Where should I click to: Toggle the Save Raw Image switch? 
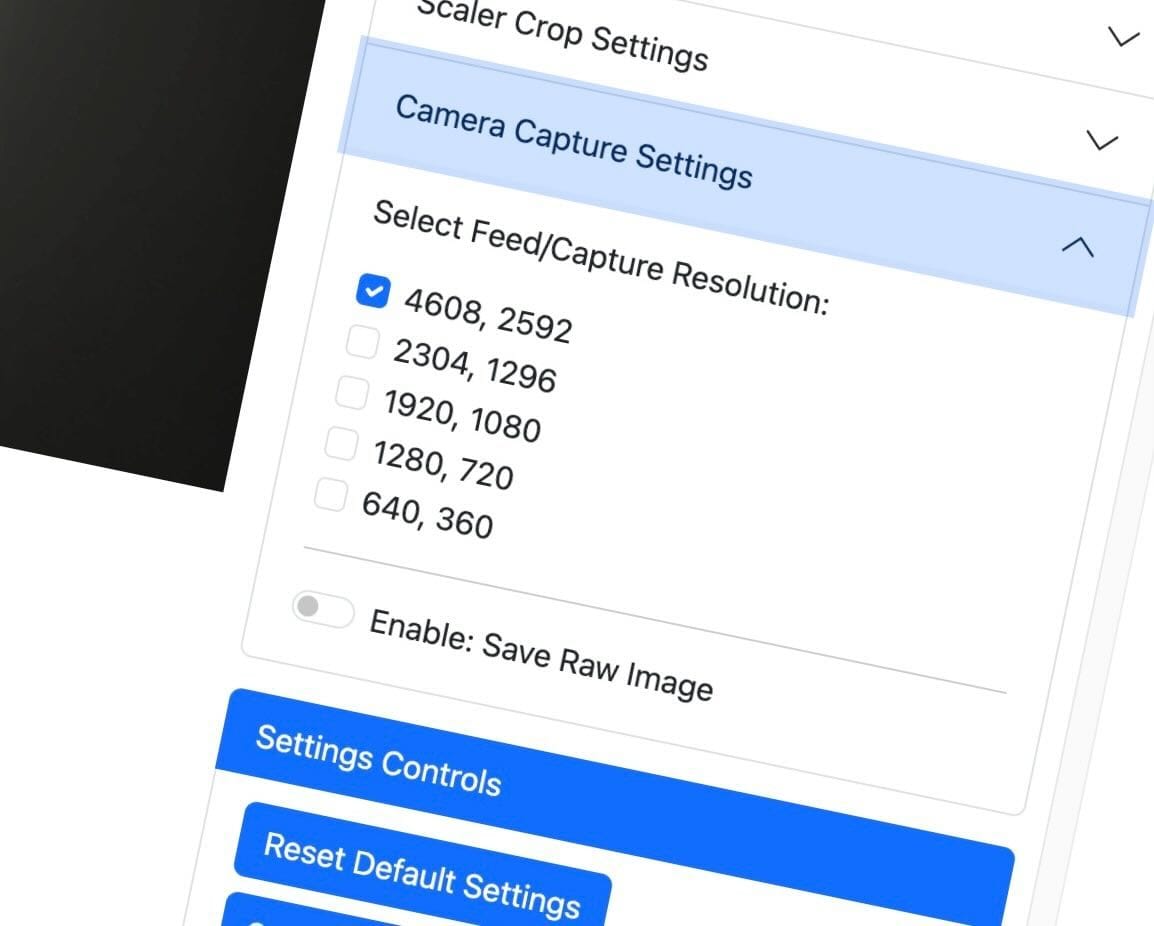click(322, 608)
